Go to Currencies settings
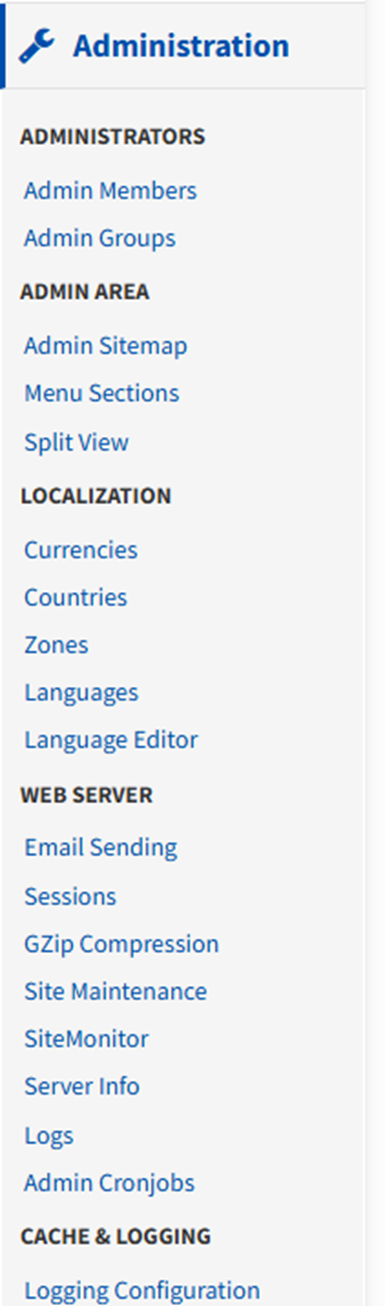385x1306 pixels. pyautogui.click(x=81, y=549)
